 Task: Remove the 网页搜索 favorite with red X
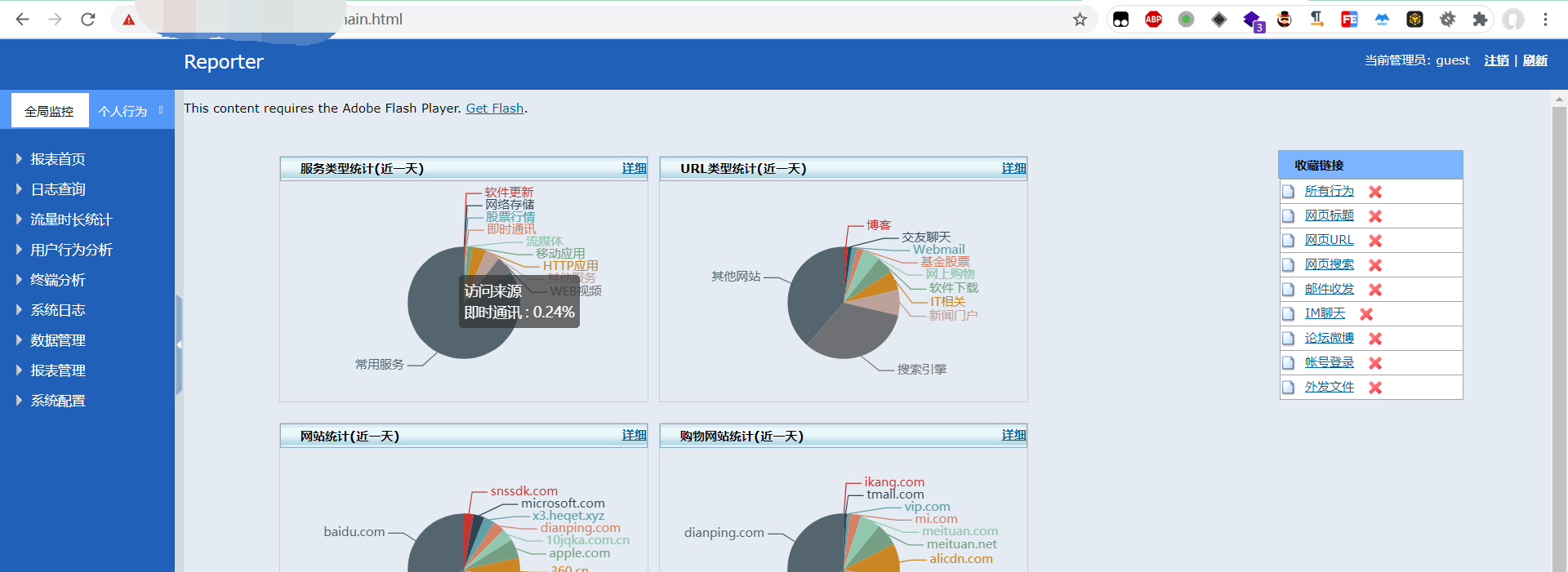[x=1375, y=265]
